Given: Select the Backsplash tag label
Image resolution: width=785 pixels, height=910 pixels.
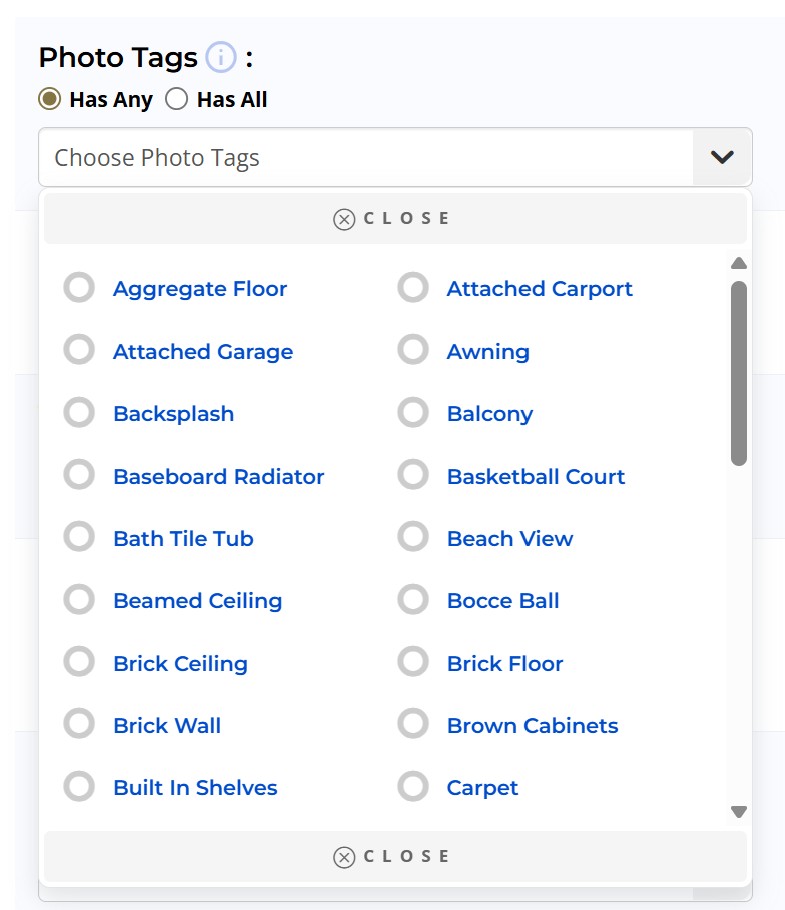Looking at the screenshot, I should tap(173, 414).
